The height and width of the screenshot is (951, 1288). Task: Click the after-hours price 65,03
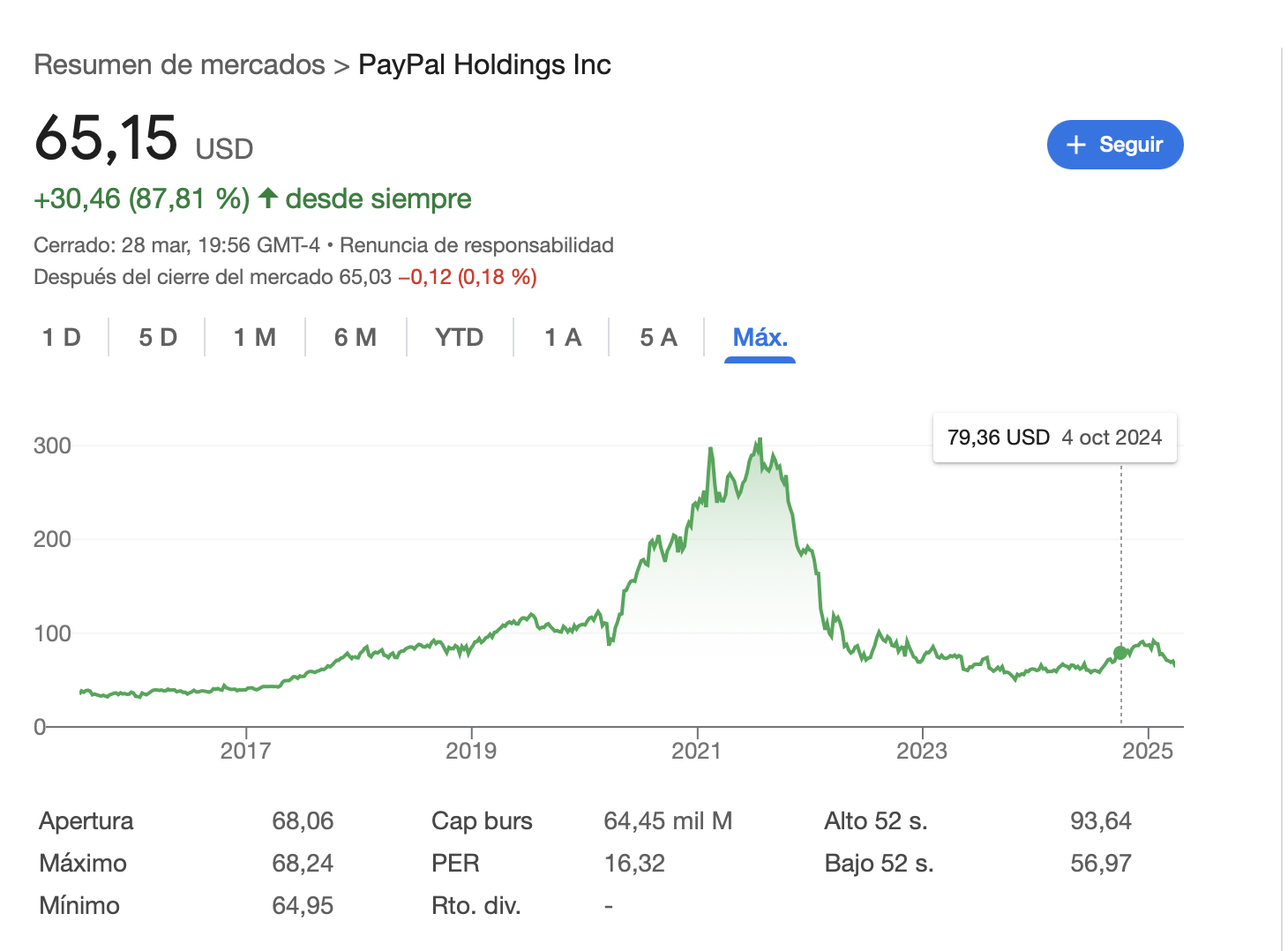(365, 277)
